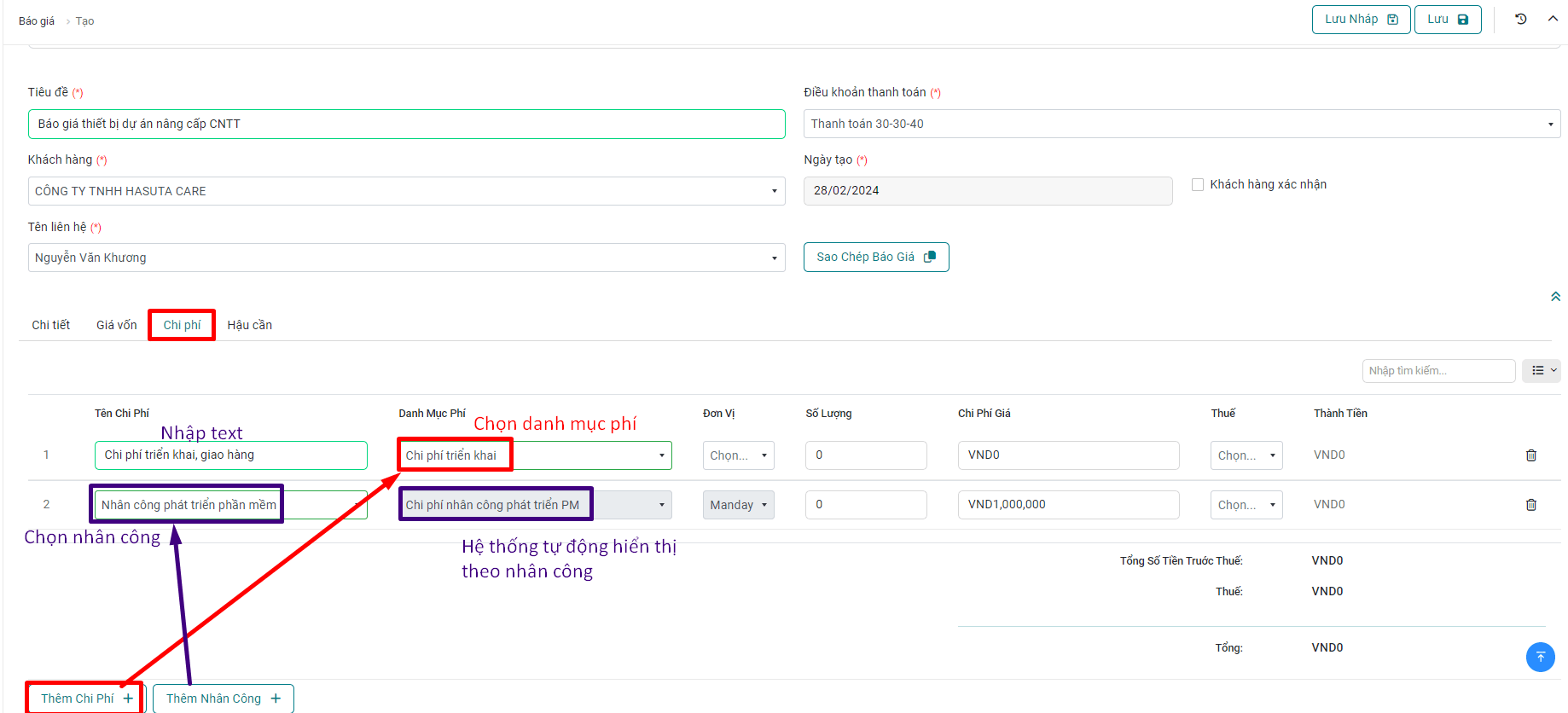
Task: Focus the Nhập tìm kiếm search box
Action: [x=1437, y=370]
